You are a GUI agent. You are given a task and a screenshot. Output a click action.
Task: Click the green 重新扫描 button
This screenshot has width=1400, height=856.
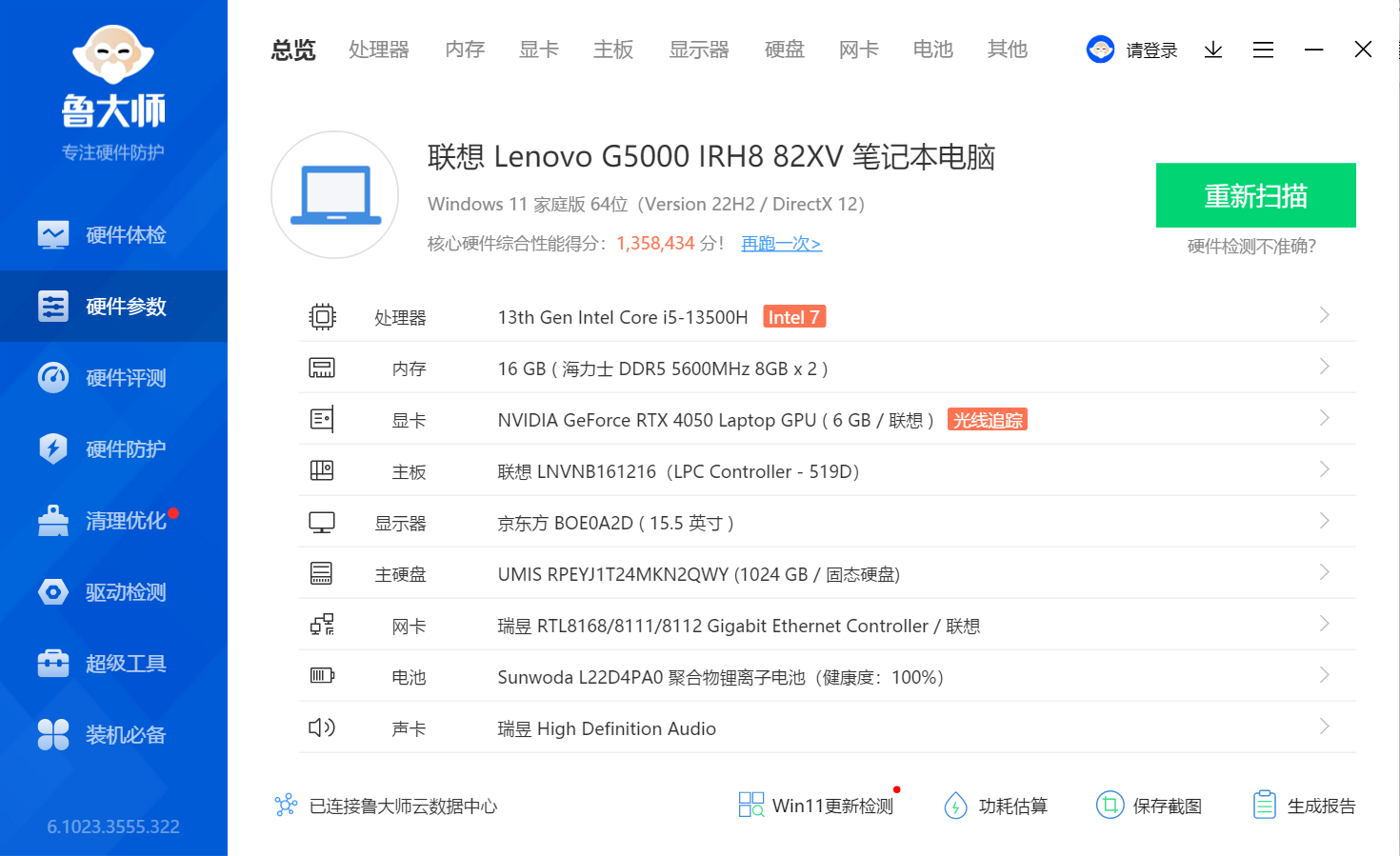click(1255, 195)
